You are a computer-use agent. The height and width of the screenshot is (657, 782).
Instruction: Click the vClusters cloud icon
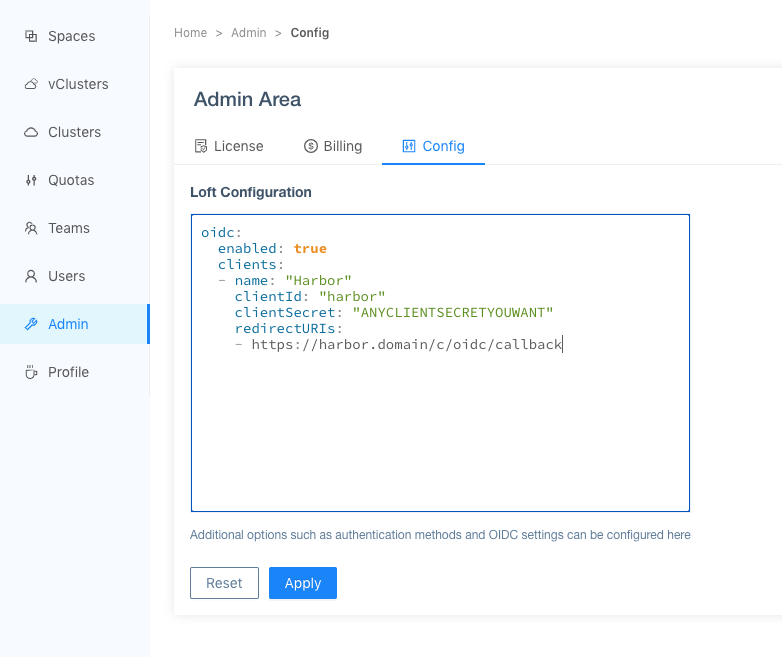click(x=31, y=84)
